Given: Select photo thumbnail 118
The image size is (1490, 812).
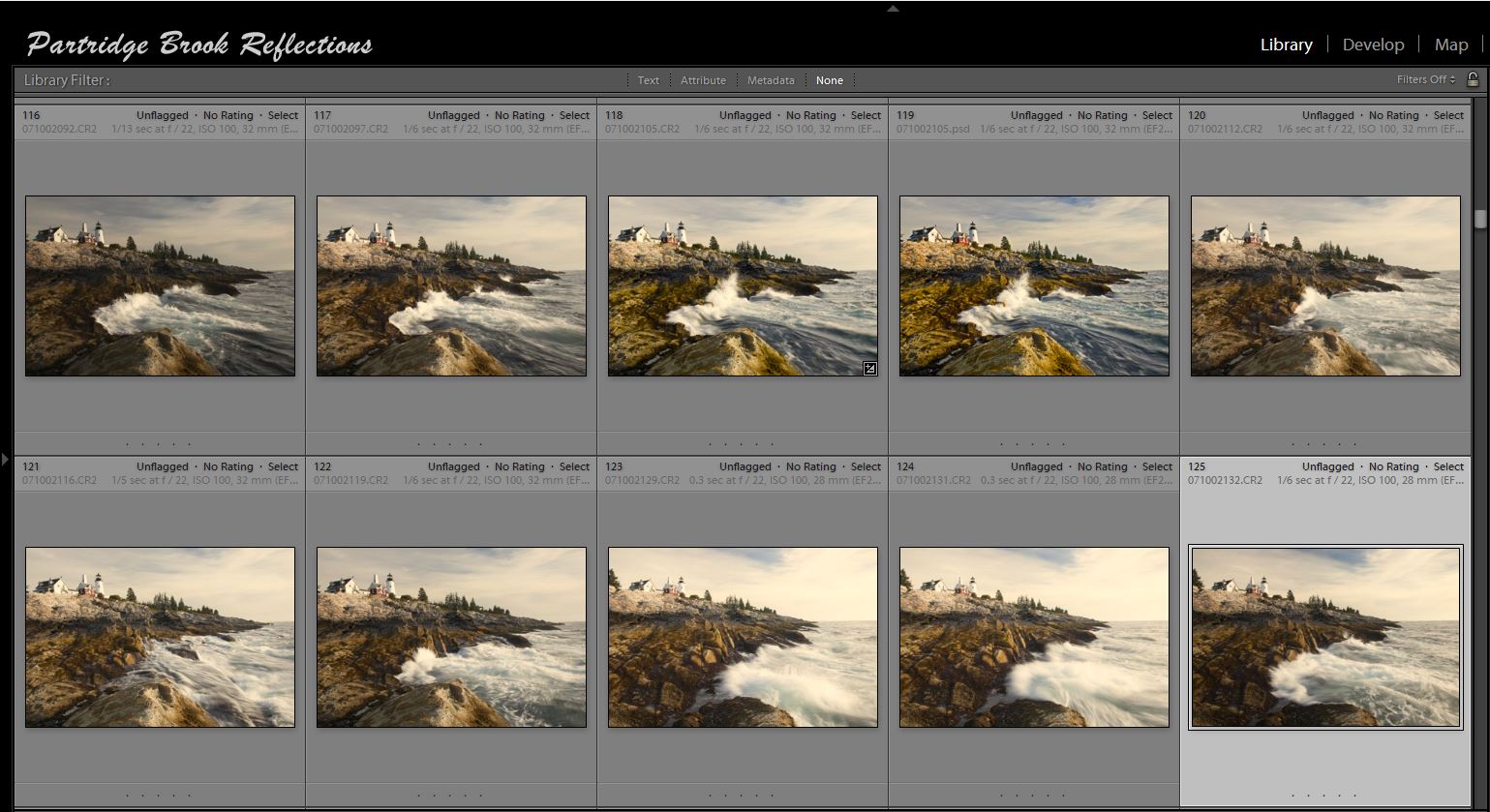Looking at the screenshot, I should [743, 286].
